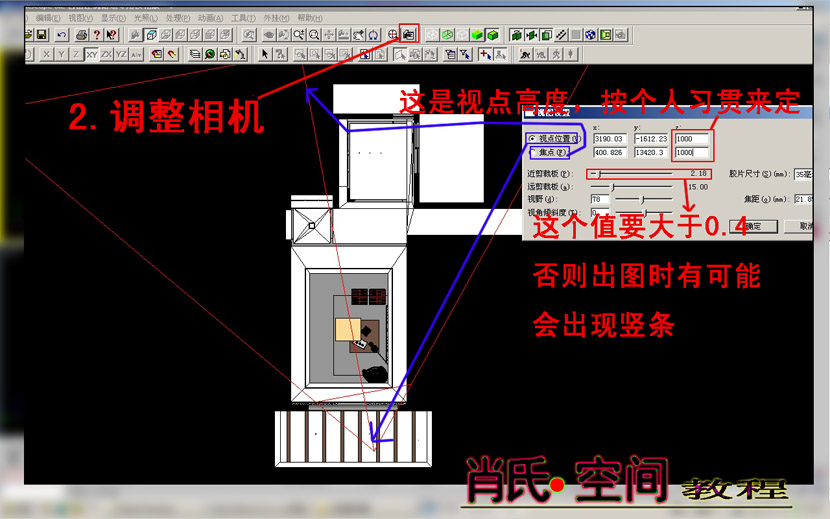Screen dimensions: 830x519
Task: Click the diagonal dashed lines icon
Action: click(x=561, y=35)
